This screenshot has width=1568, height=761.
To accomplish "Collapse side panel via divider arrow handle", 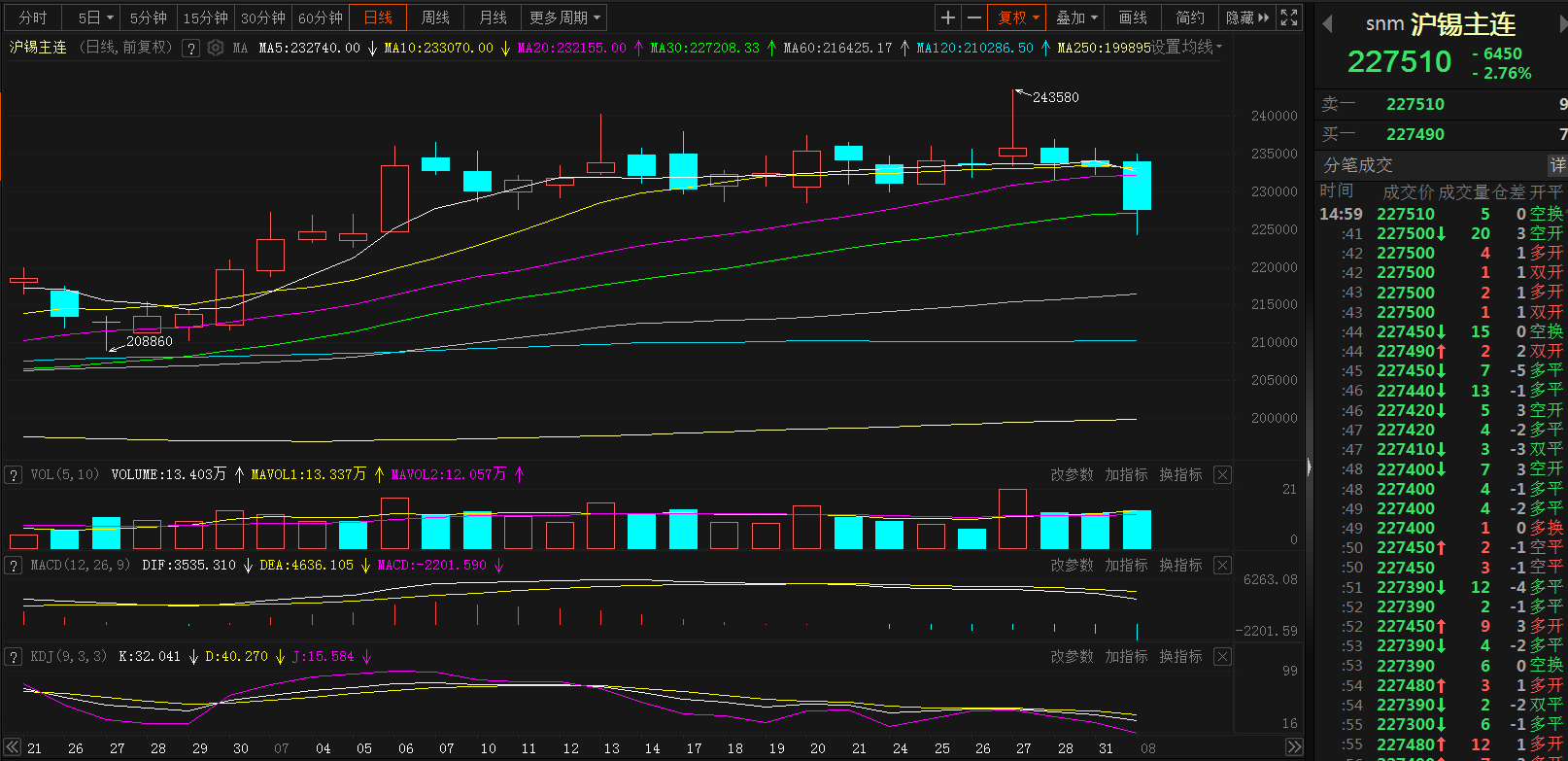I will 1308,467.
